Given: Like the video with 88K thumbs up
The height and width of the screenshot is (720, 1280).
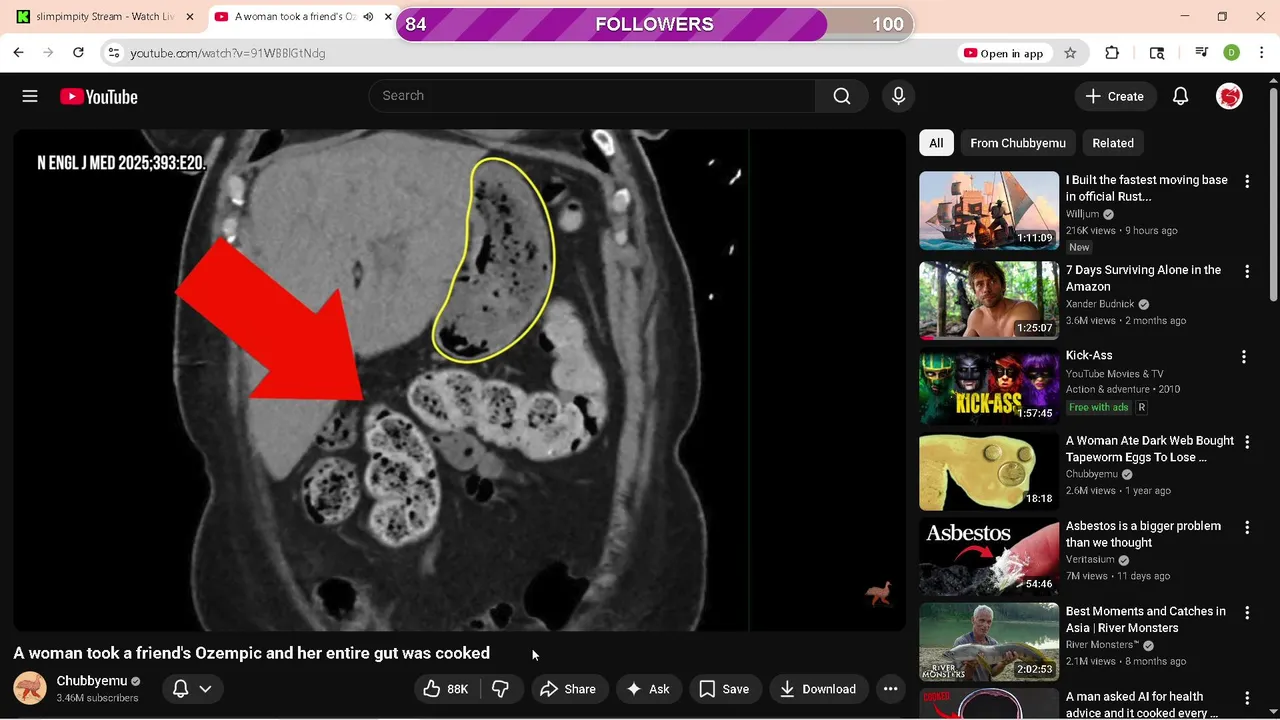Looking at the screenshot, I should [446, 689].
